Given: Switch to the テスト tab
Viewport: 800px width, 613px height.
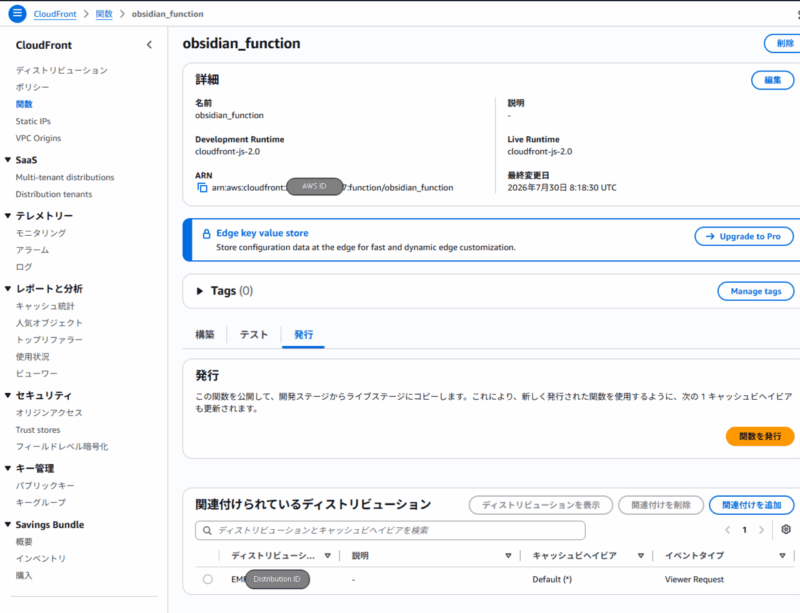Looking at the screenshot, I should pos(254,335).
